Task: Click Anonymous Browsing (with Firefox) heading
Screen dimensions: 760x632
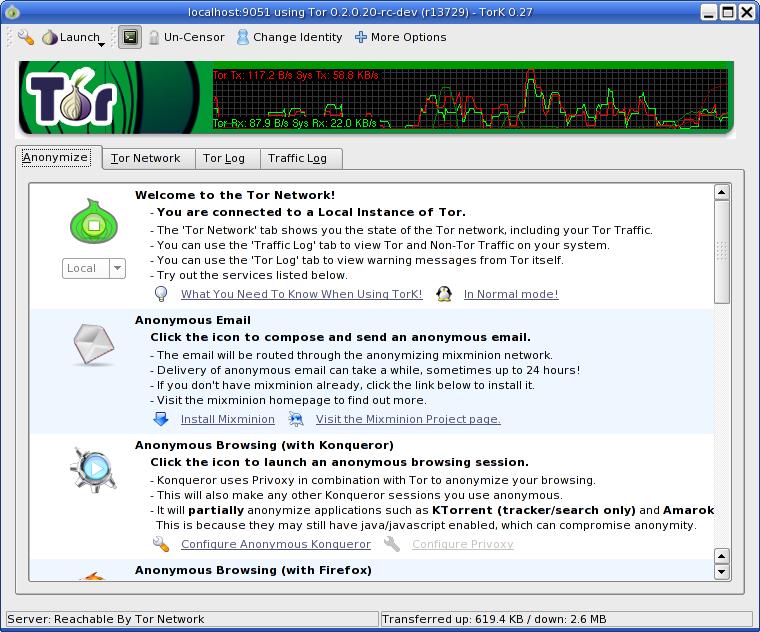Action: [x=253, y=570]
